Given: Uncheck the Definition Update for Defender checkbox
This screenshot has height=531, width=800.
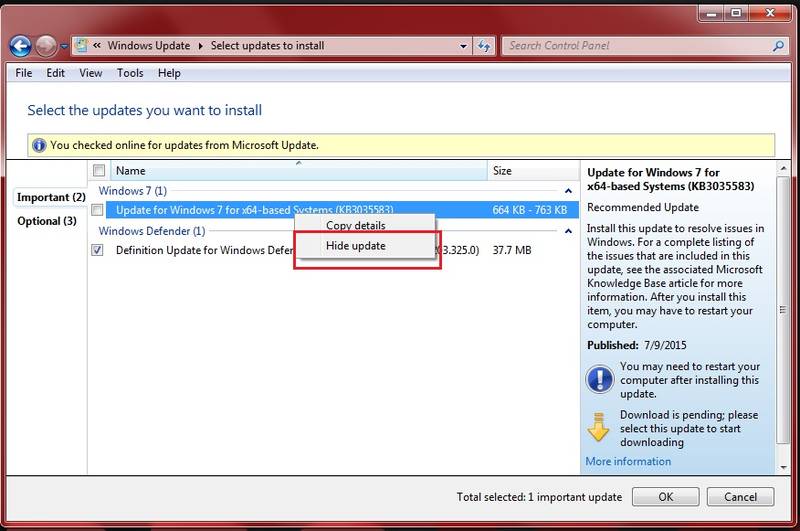Looking at the screenshot, I should 97,250.
